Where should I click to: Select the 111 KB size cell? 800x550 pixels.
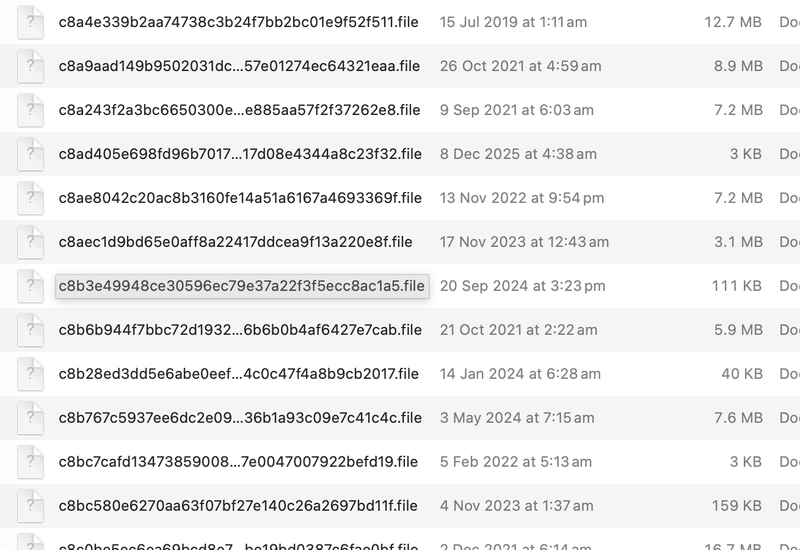tap(737, 286)
